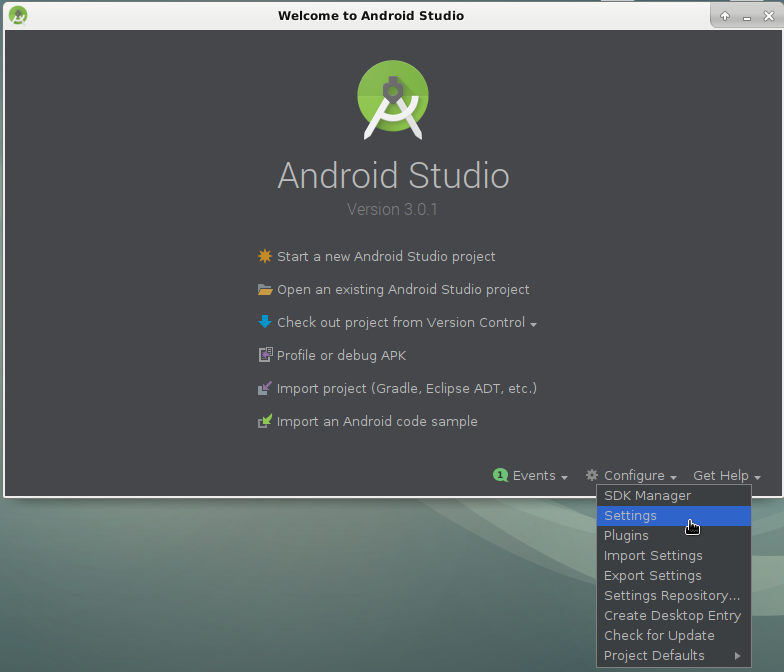Image resolution: width=784 pixels, height=672 pixels.
Task: Open SDK Manager from Configure menu
Action: tap(647, 495)
